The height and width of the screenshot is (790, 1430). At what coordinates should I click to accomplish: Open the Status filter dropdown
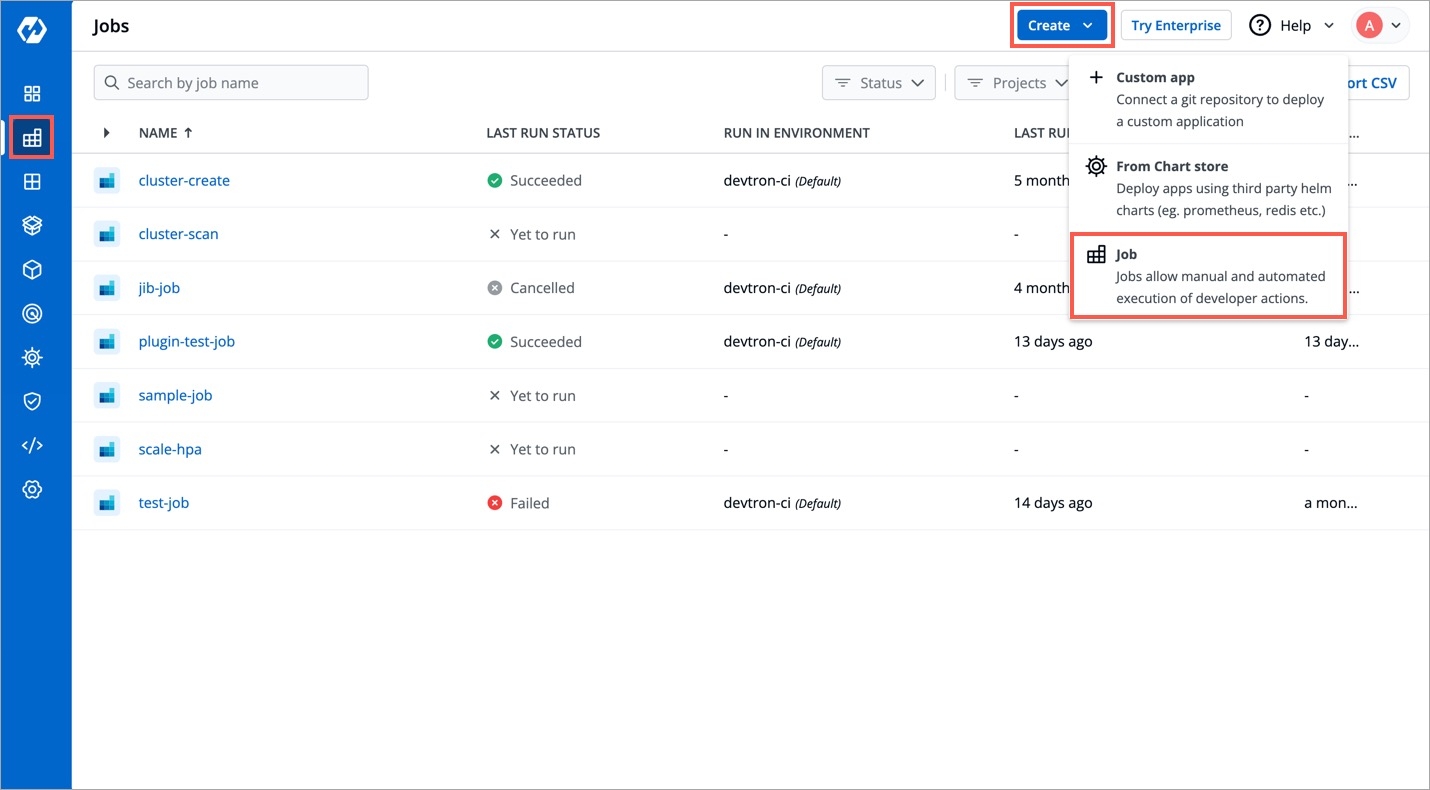point(878,83)
